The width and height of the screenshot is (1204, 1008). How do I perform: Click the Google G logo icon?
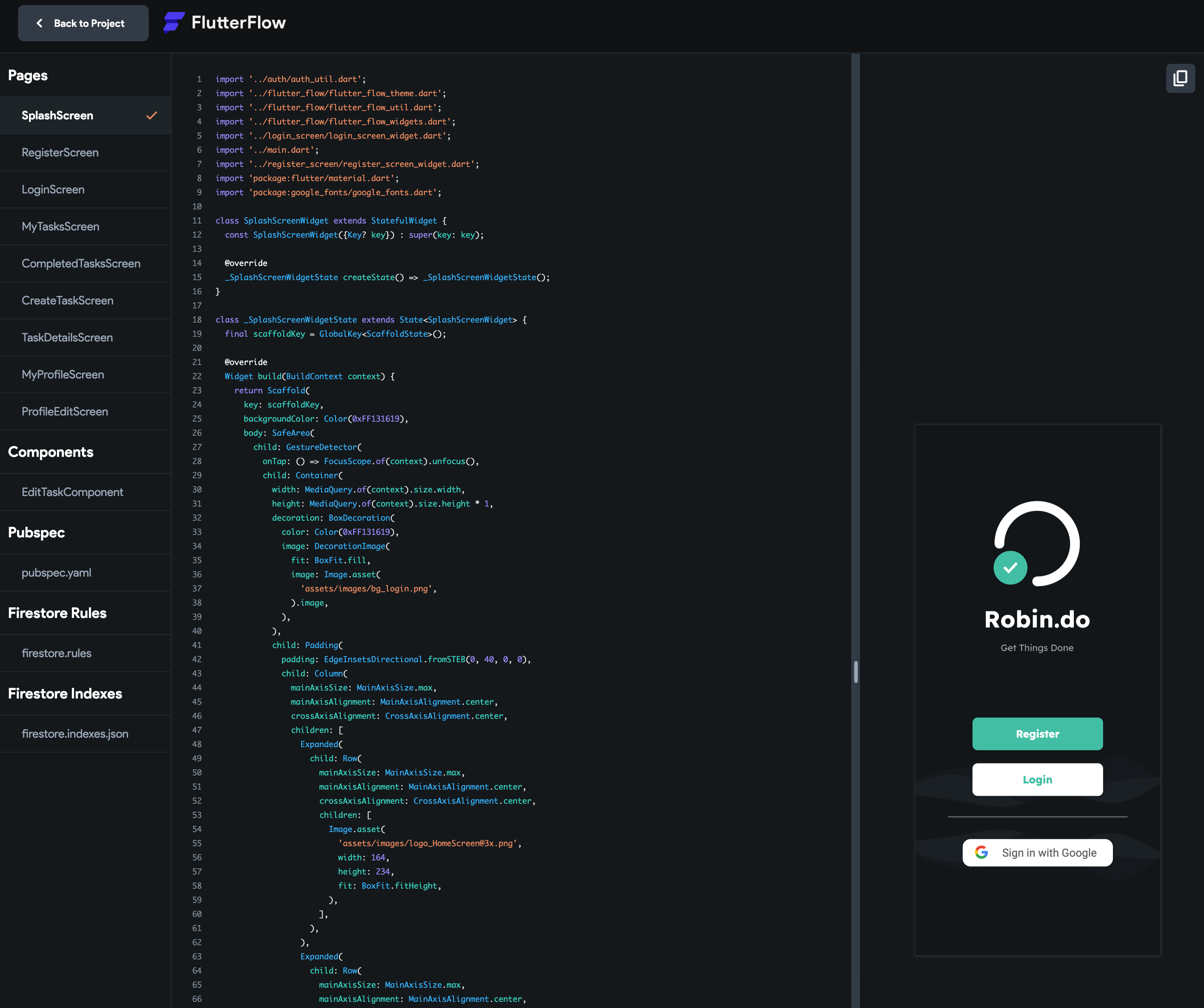tap(982, 852)
